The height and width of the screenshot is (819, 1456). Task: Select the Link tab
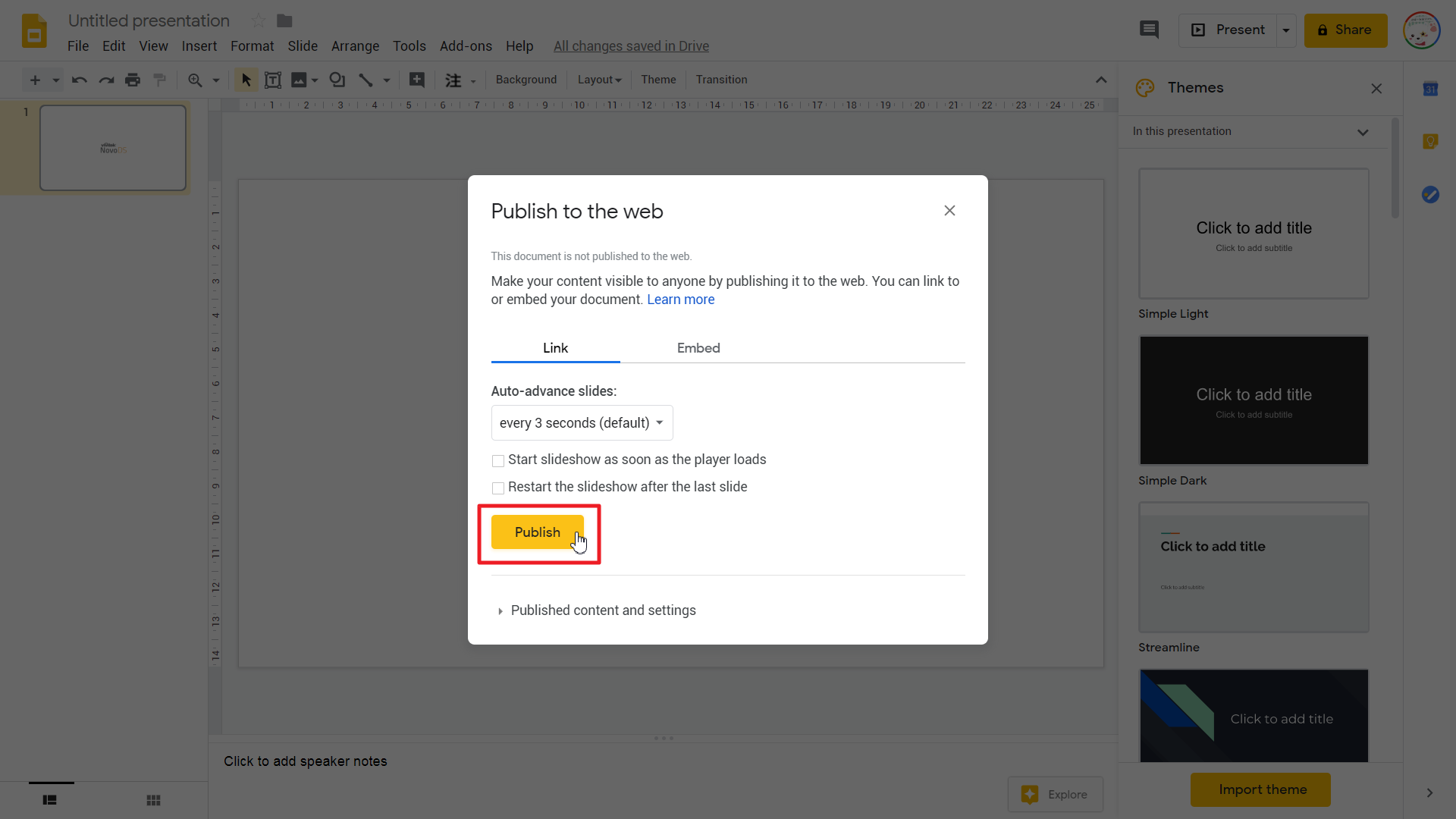[555, 347]
